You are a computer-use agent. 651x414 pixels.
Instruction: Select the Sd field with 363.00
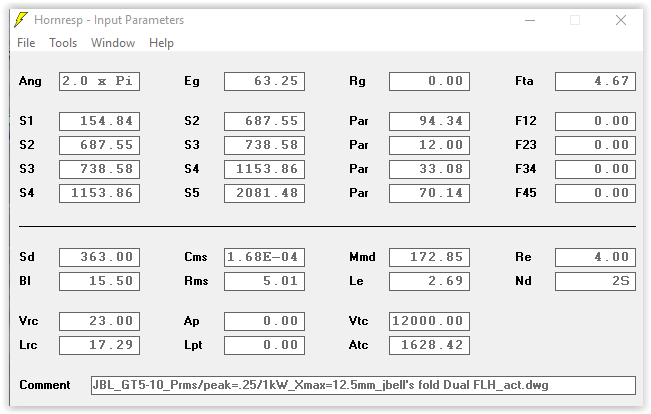pyautogui.click(x=99, y=257)
